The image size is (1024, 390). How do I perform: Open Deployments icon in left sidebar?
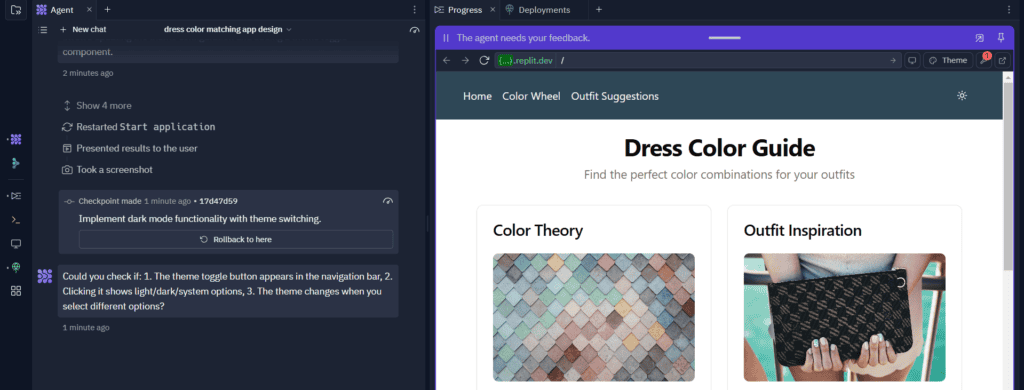point(16,267)
